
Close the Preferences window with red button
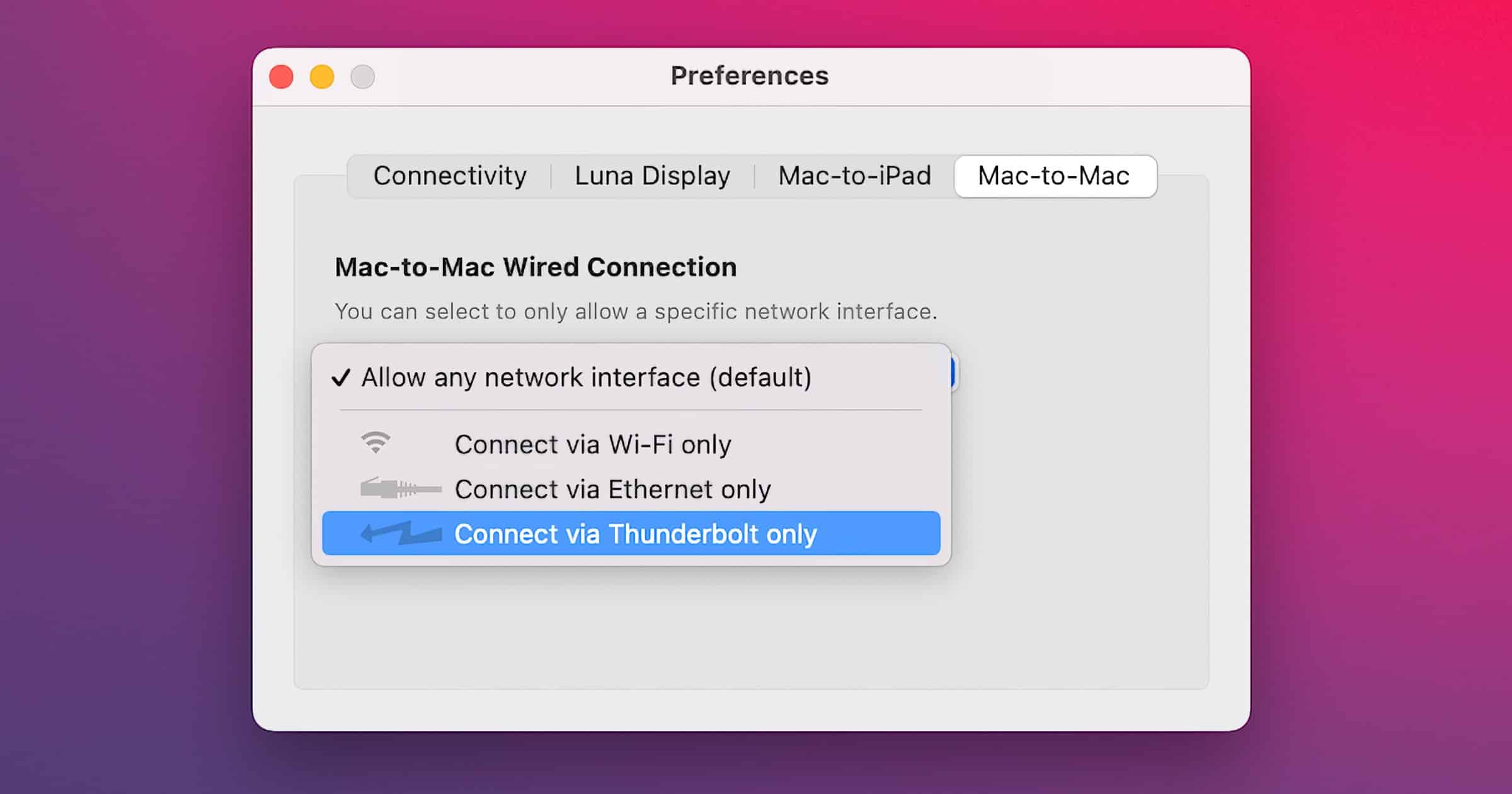(x=282, y=77)
